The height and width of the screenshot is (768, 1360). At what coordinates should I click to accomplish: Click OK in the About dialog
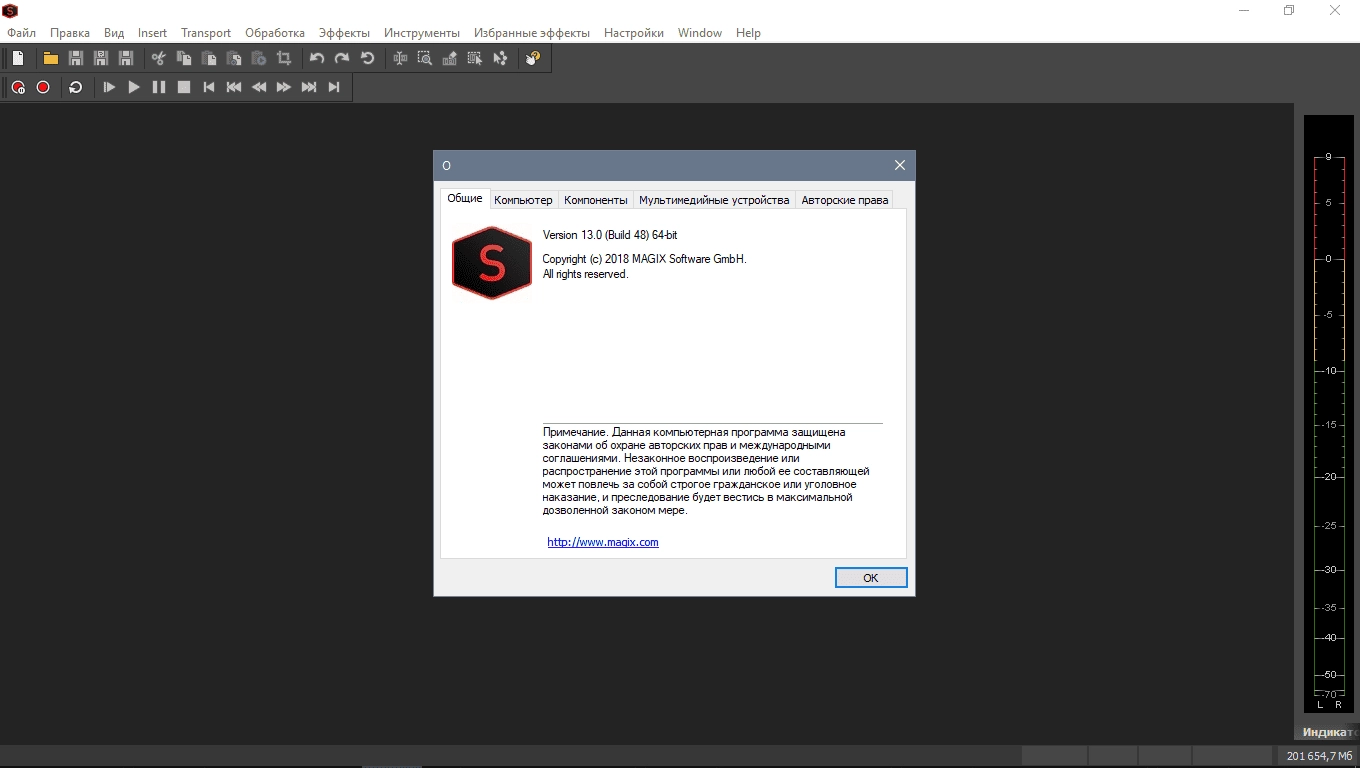[871, 578]
